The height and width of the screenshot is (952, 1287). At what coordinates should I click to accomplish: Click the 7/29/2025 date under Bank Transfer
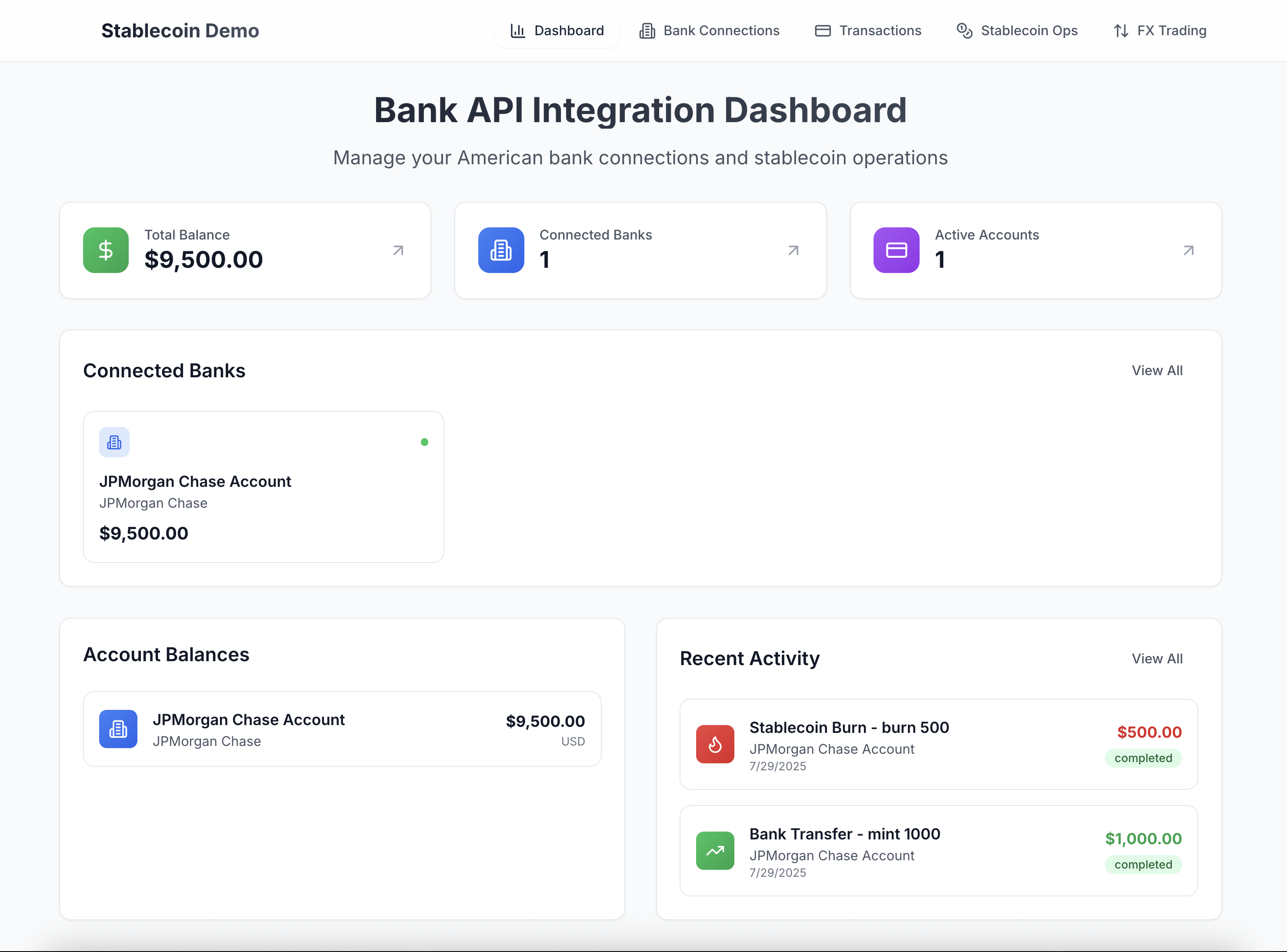(777, 873)
